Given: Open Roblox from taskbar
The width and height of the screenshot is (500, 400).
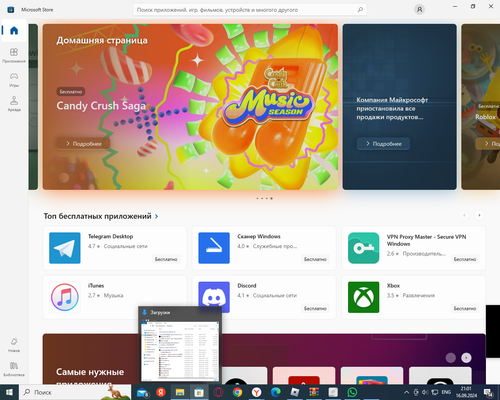Looking at the screenshot, I should tap(295, 392).
